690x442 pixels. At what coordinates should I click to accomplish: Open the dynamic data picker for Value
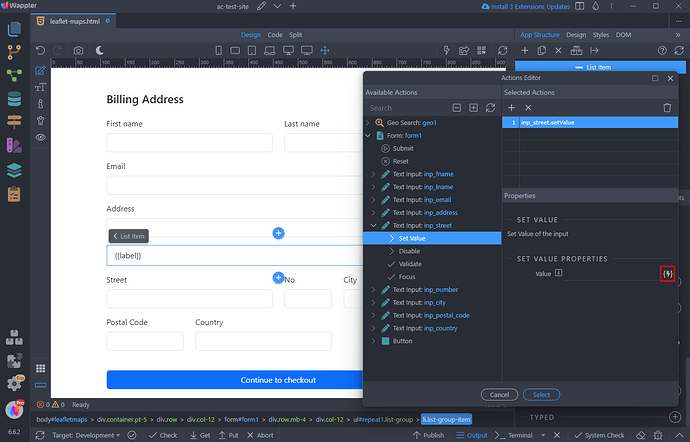(667, 274)
